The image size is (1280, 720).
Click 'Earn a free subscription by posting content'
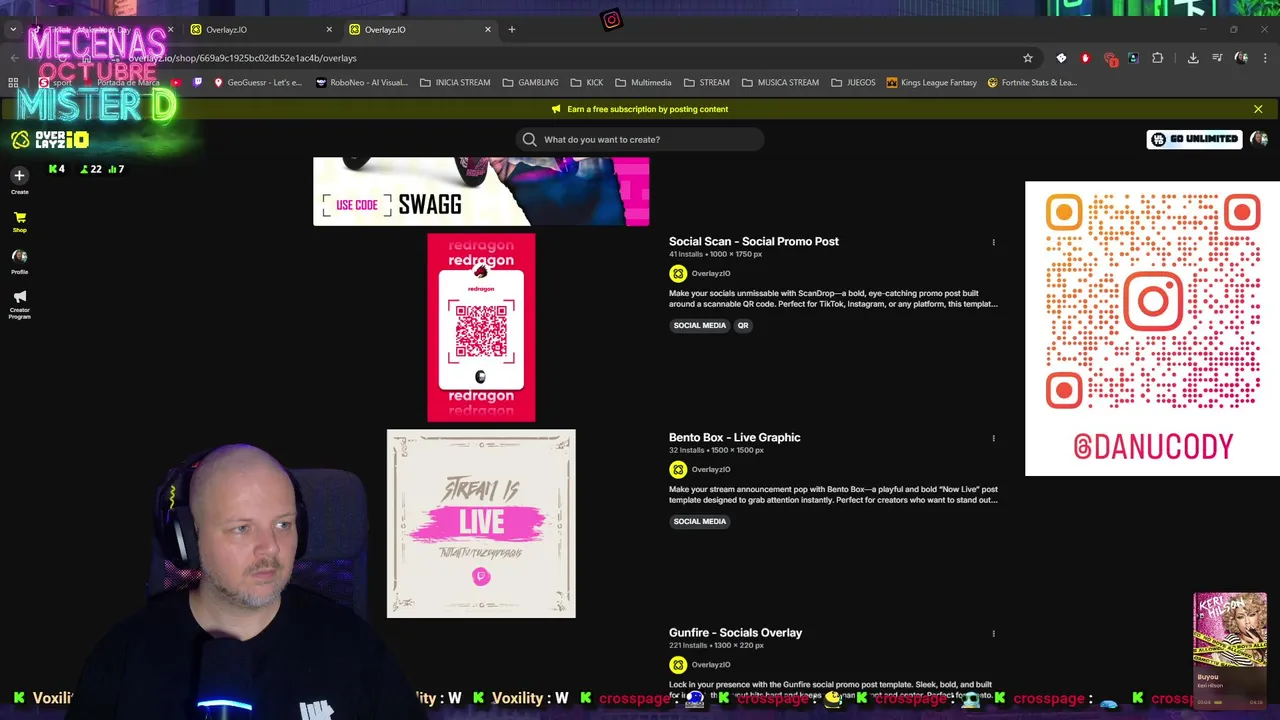point(647,109)
